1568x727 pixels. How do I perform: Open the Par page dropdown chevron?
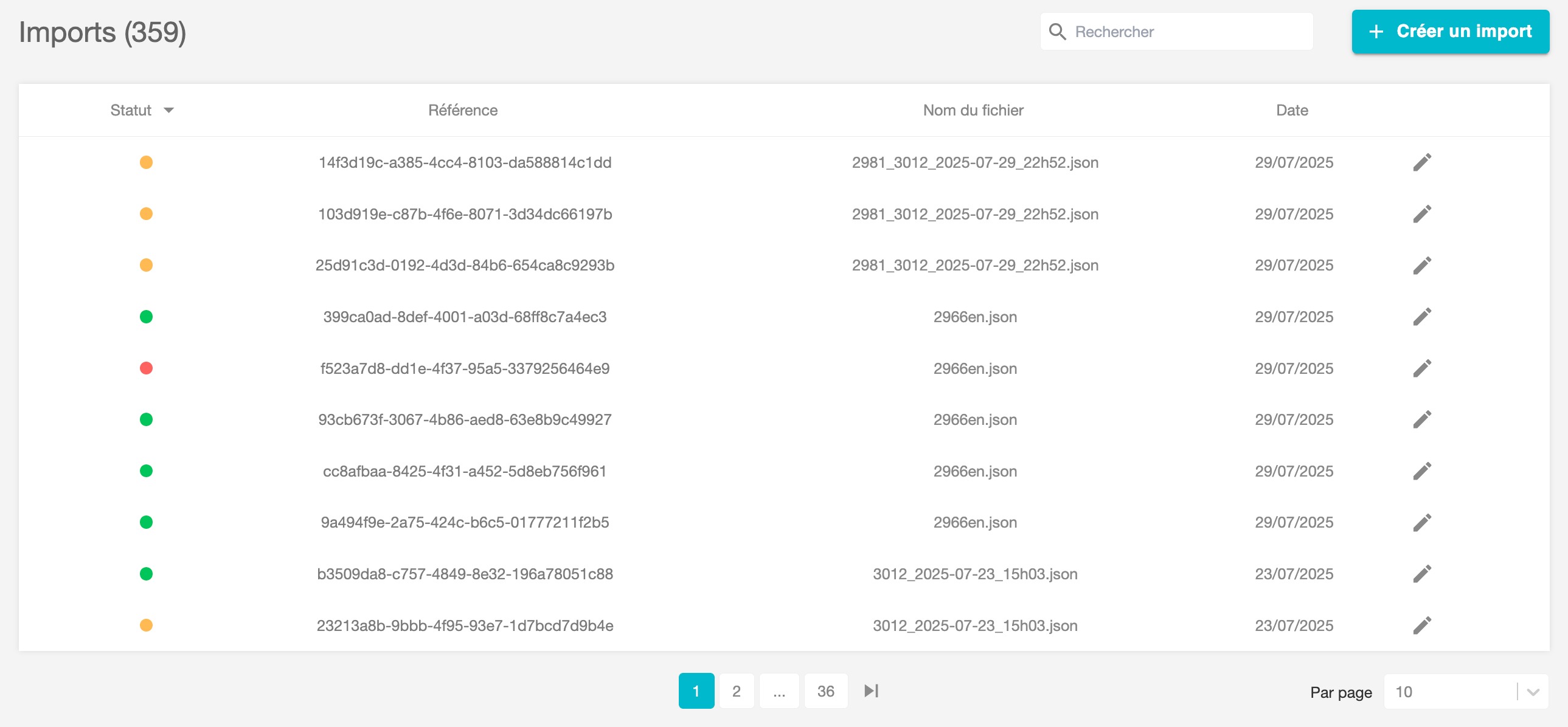(x=1533, y=692)
